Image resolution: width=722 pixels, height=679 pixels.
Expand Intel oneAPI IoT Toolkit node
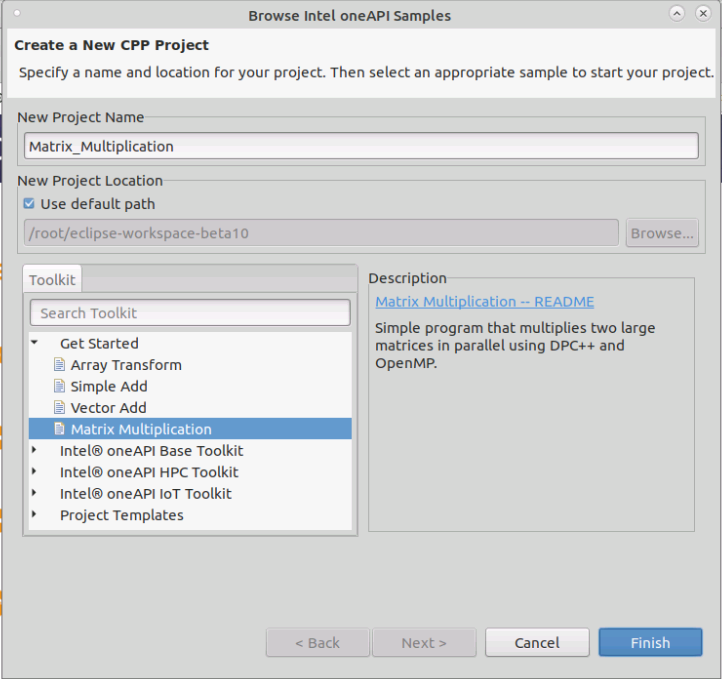pos(34,493)
